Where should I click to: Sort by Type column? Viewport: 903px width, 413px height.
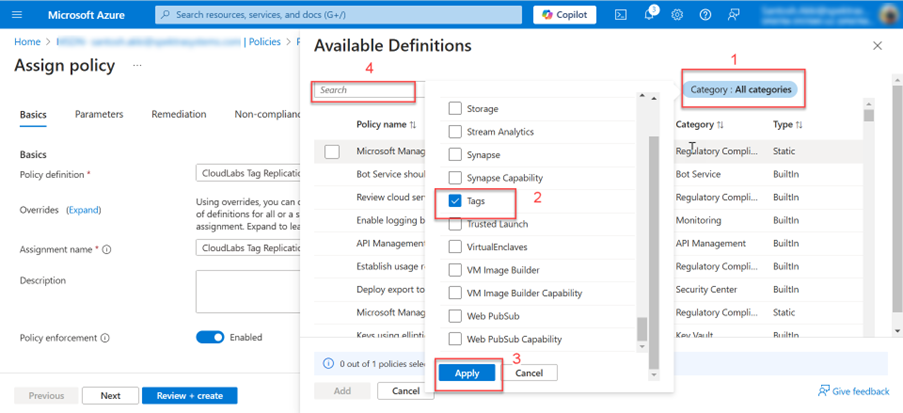point(787,124)
